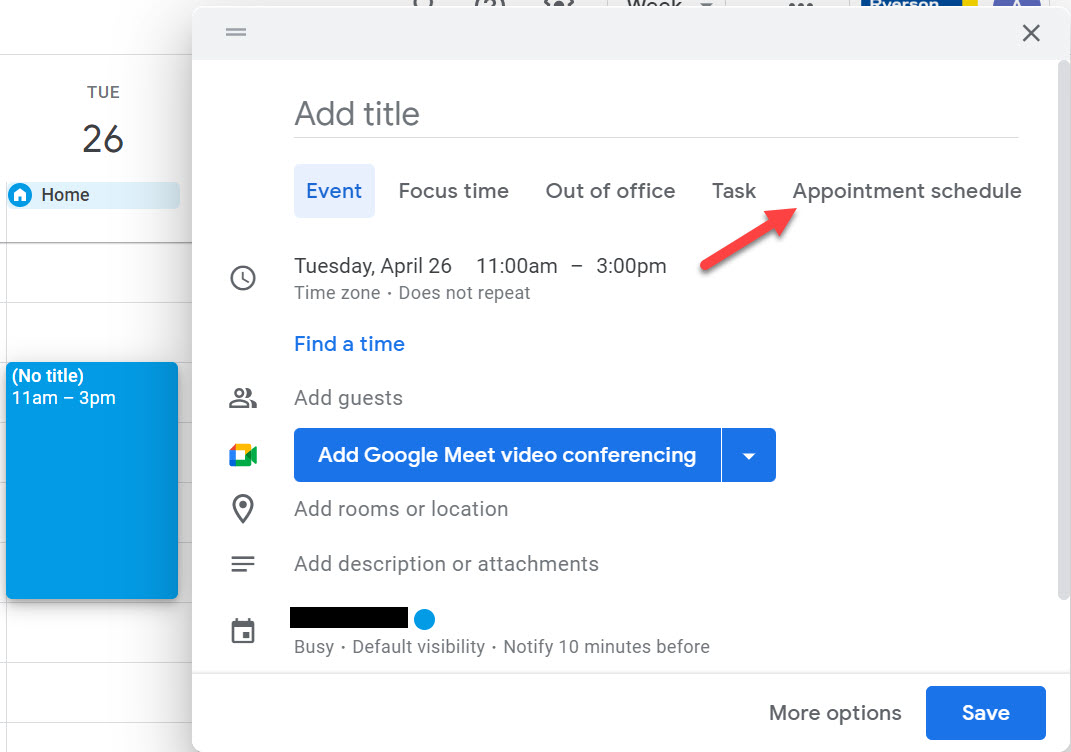Open the Find a time link

[349, 344]
